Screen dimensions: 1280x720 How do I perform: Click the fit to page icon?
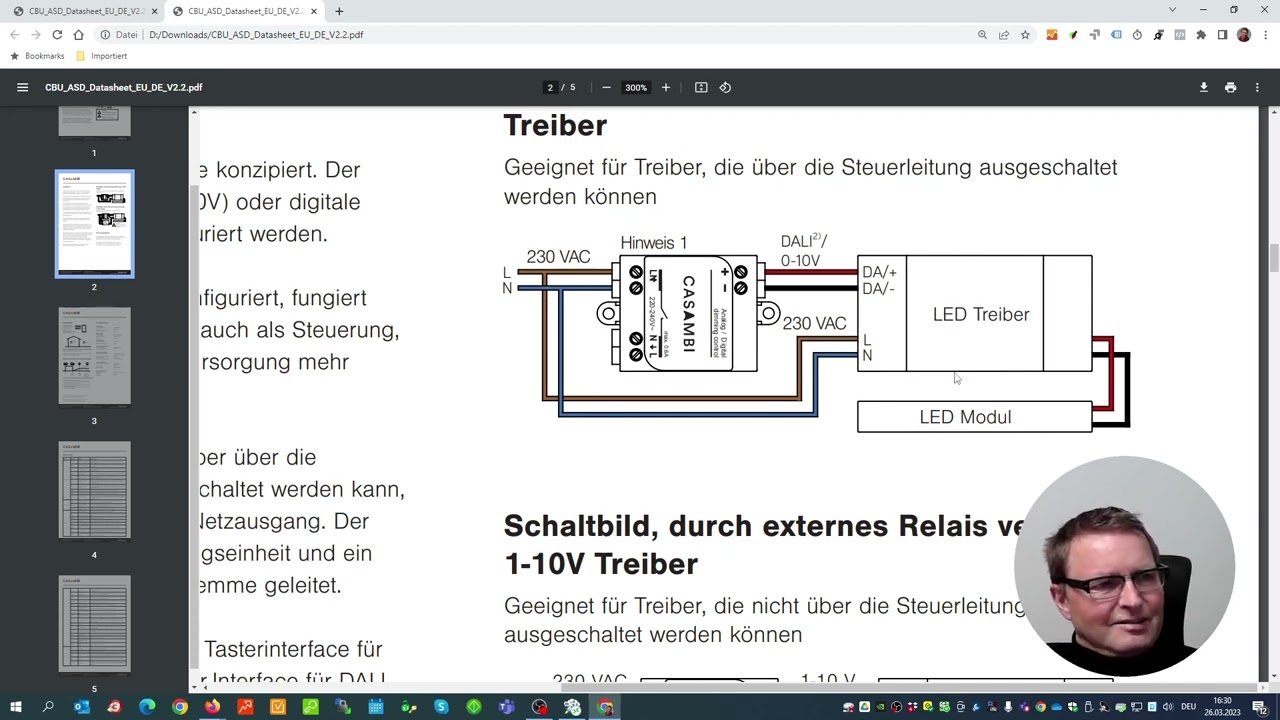pyautogui.click(x=701, y=87)
